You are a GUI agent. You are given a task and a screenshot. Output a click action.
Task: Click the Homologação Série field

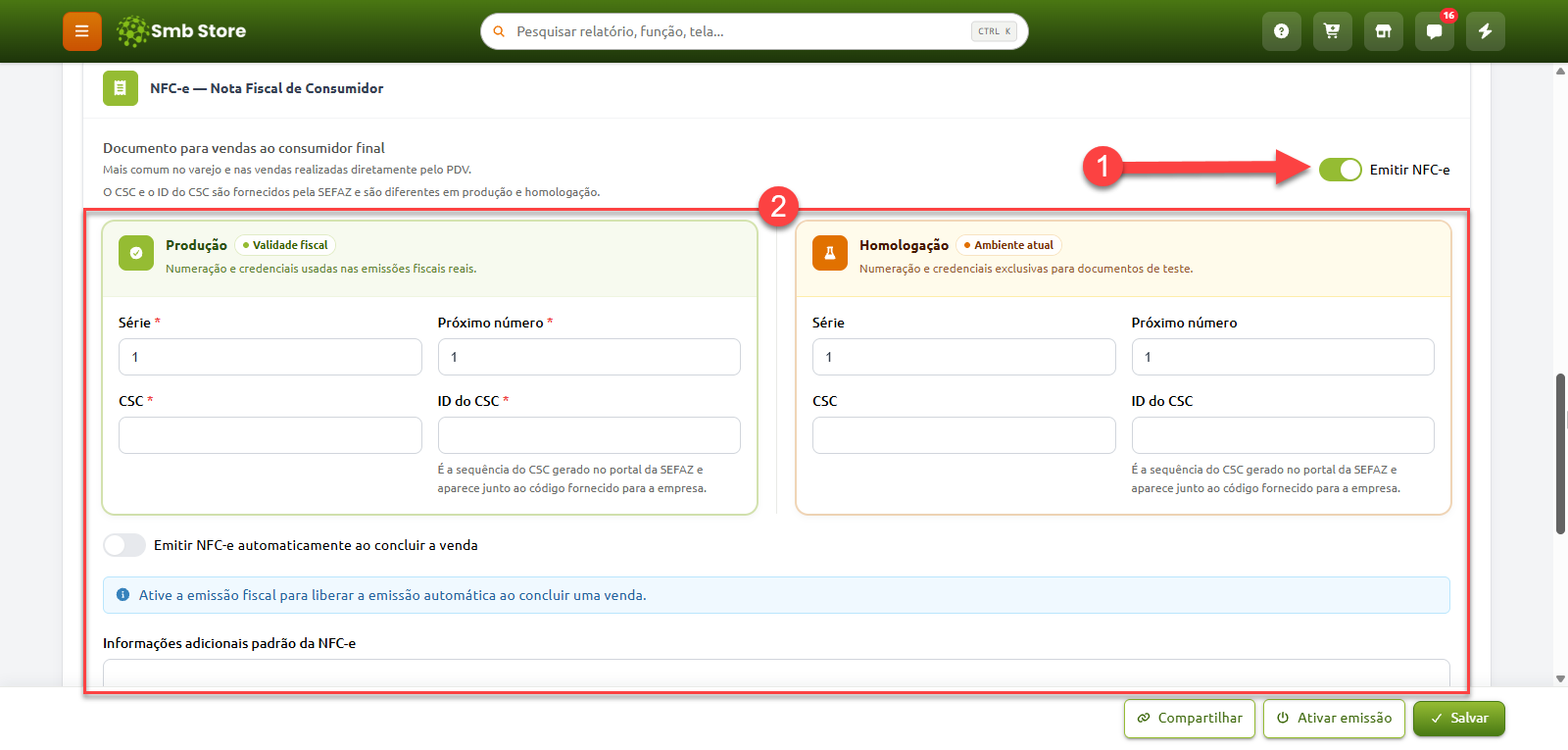tap(964, 357)
